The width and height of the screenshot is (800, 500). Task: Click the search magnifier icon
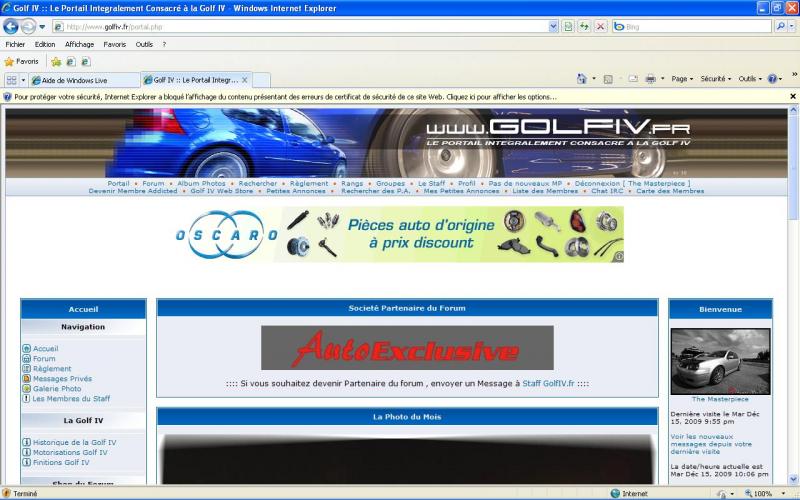tap(780, 27)
